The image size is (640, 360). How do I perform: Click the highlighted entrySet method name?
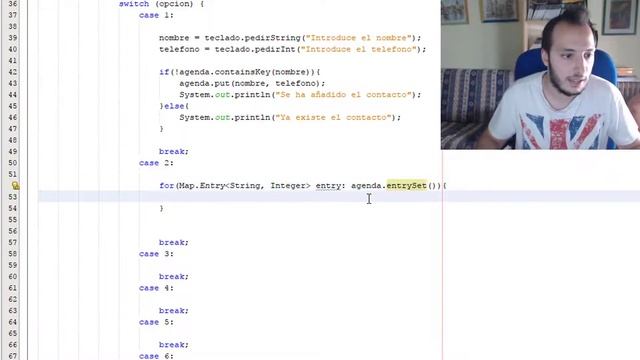tap(407, 186)
